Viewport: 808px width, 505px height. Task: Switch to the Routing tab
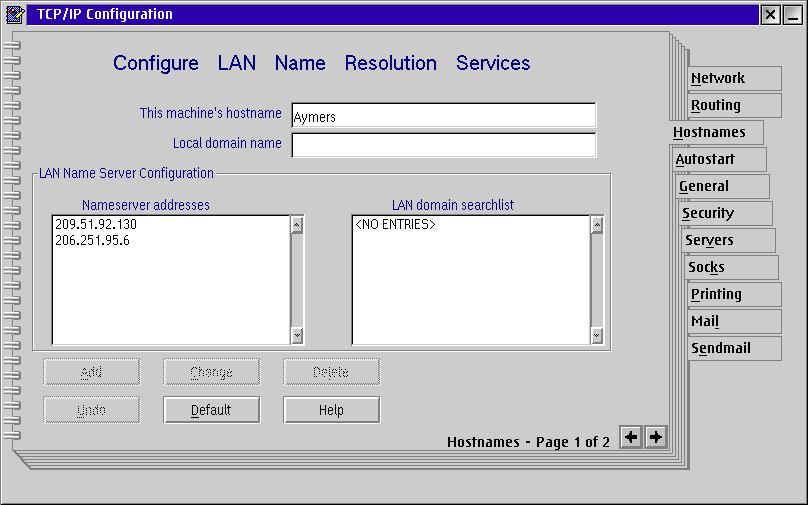pyautogui.click(x=716, y=105)
